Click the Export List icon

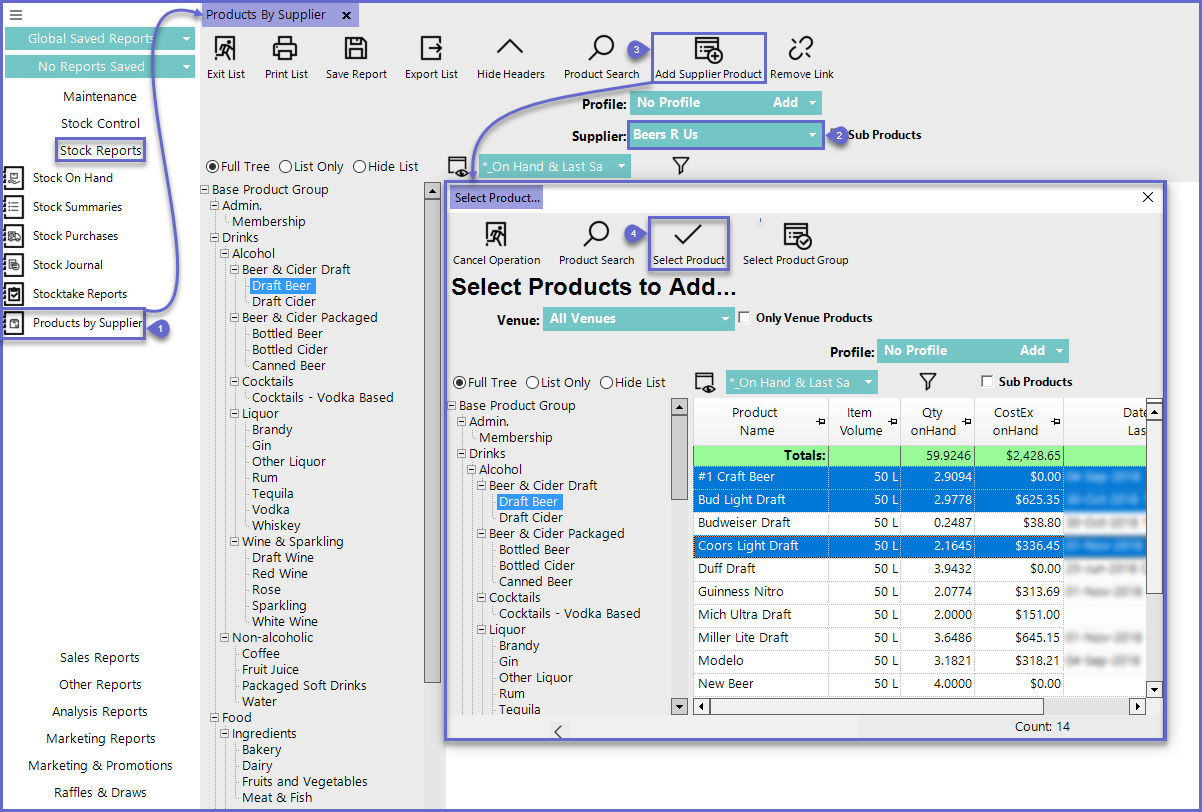click(x=431, y=48)
